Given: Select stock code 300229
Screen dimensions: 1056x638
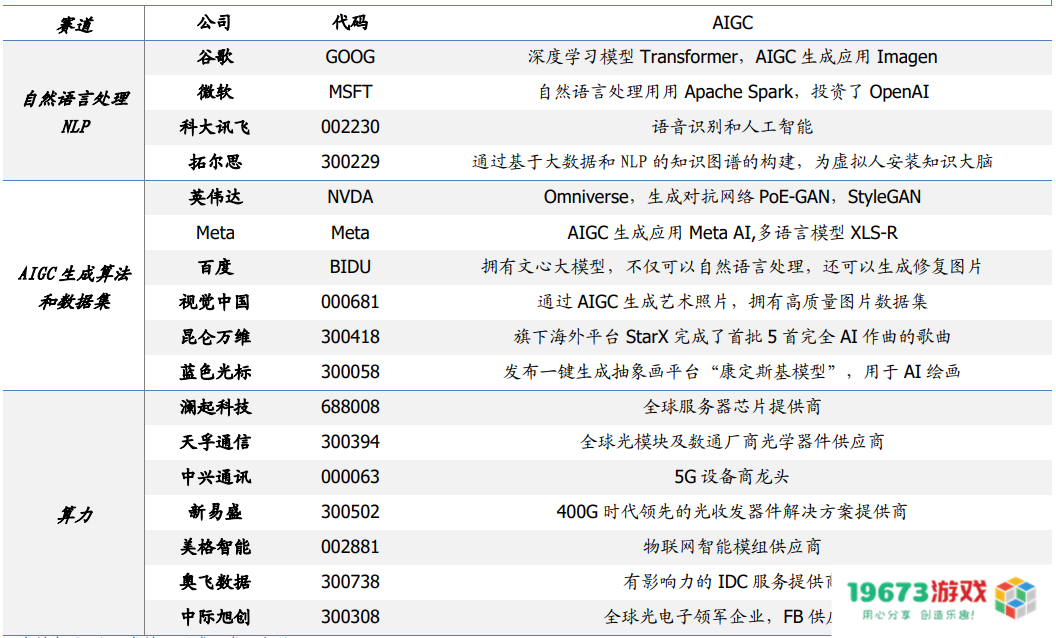Looking at the screenshot, I should click(x=350, y=162).
